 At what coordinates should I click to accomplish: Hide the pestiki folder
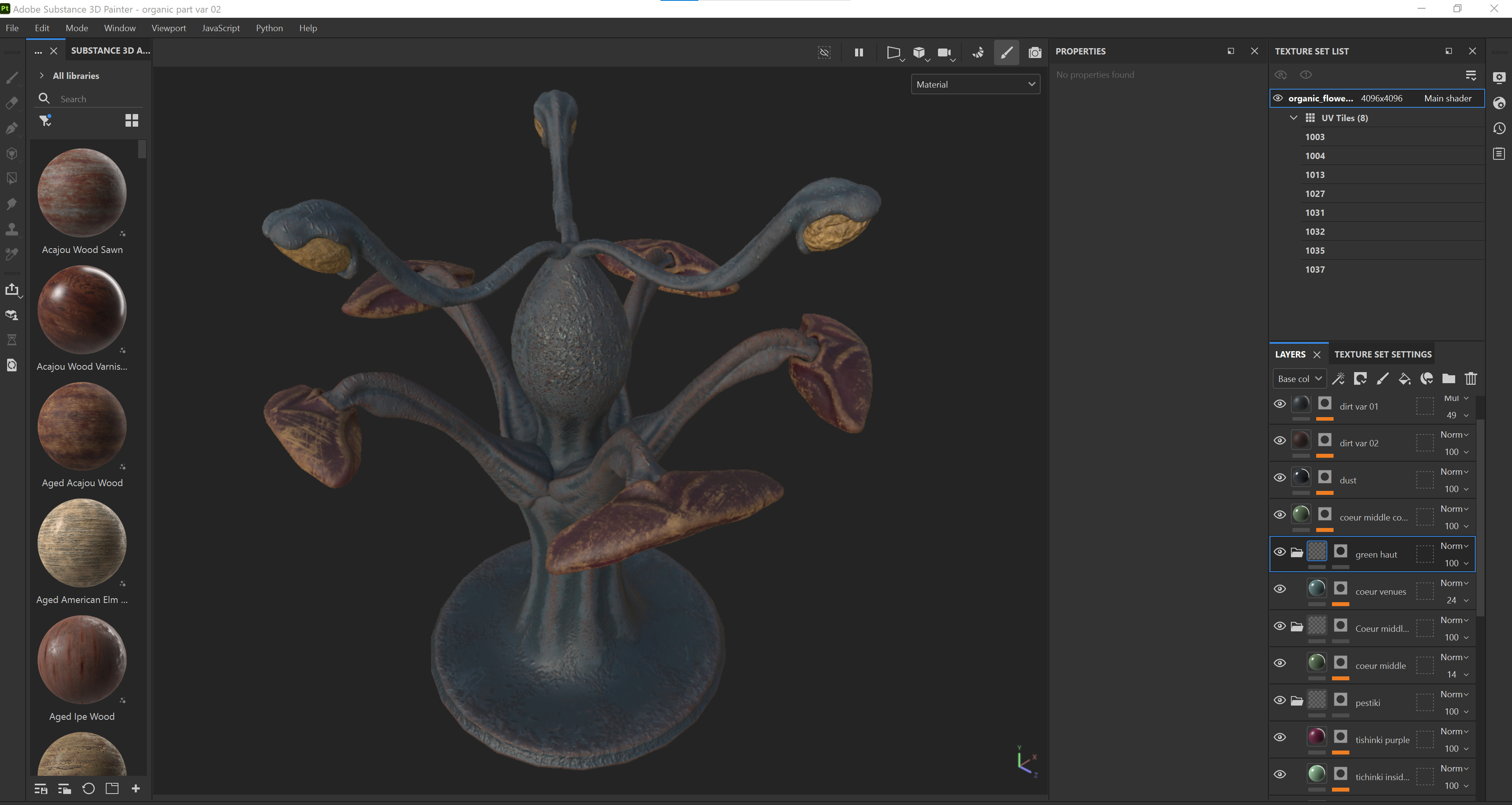[1279, 700]
